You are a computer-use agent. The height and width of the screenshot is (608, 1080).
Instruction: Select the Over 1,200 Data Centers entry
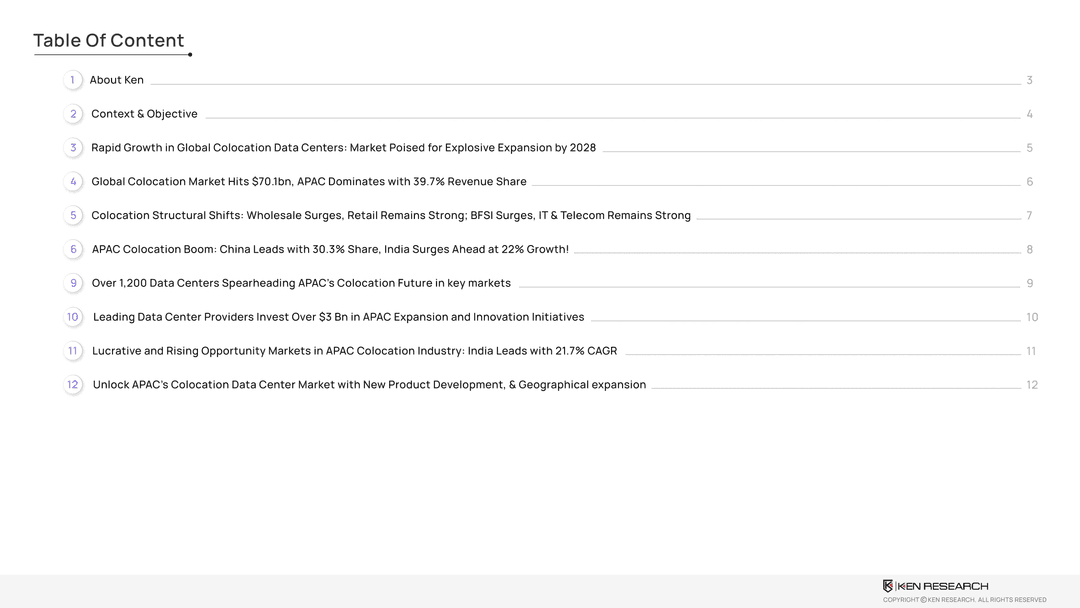click(x=301, y=283)
